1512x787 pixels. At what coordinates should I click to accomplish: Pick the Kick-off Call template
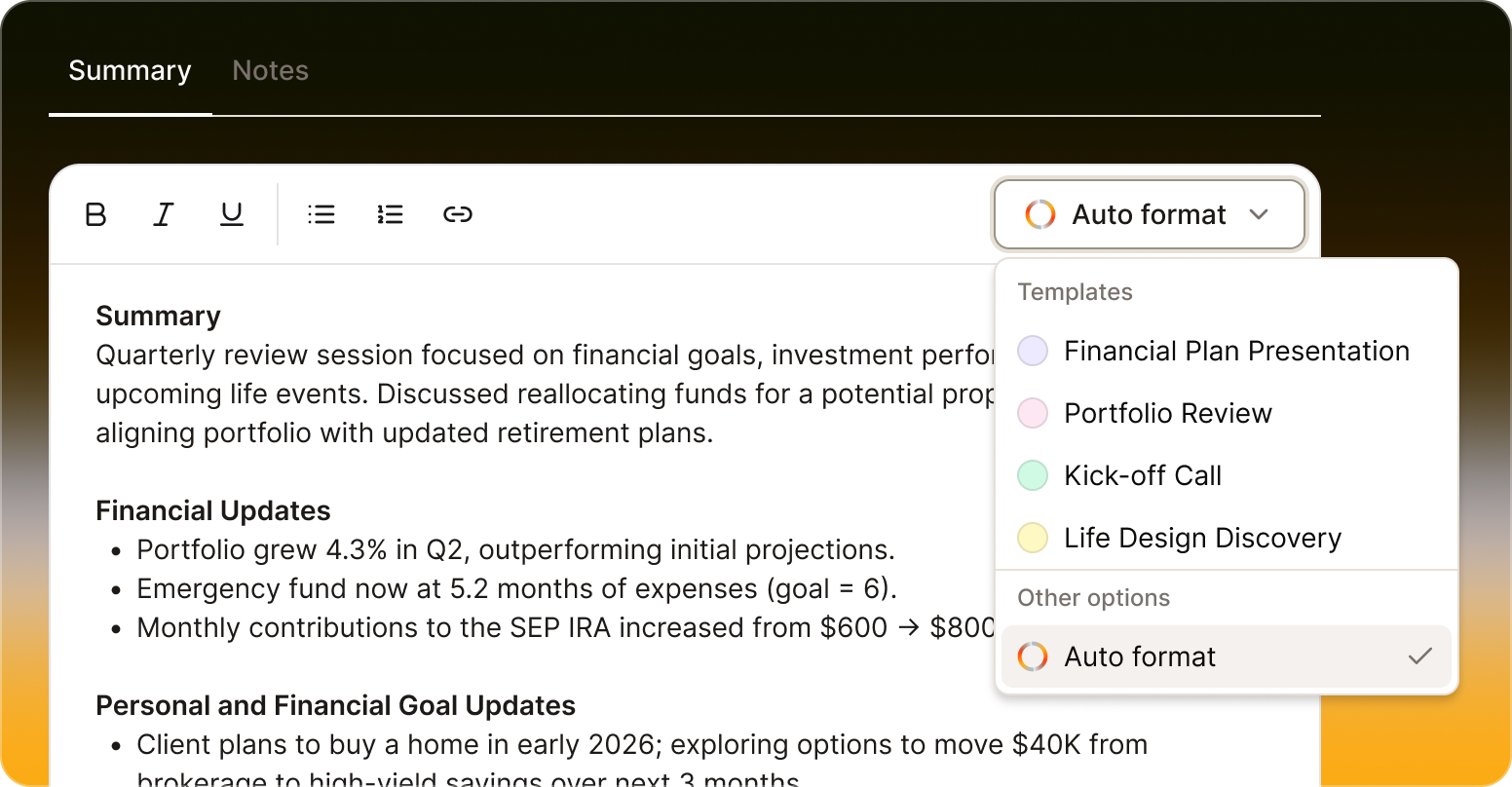coord(1142,475)
